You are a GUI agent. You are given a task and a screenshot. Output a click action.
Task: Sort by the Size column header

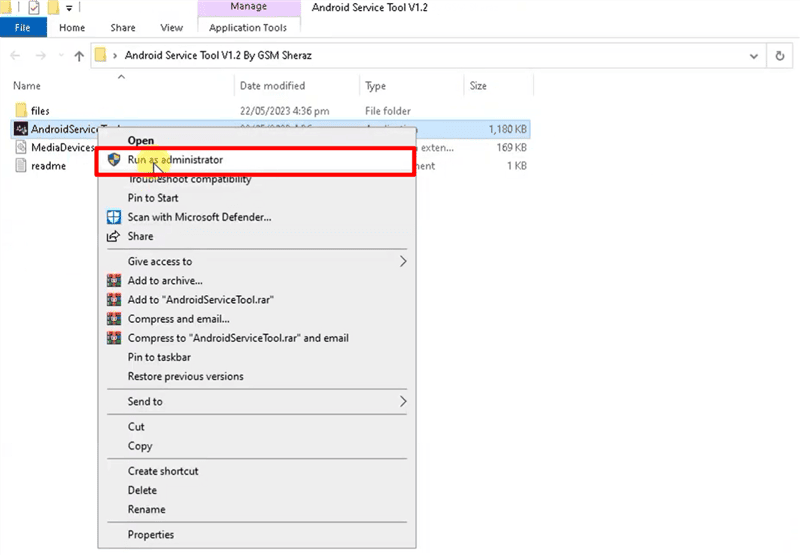pyautogui.click(x=478, y=86)
